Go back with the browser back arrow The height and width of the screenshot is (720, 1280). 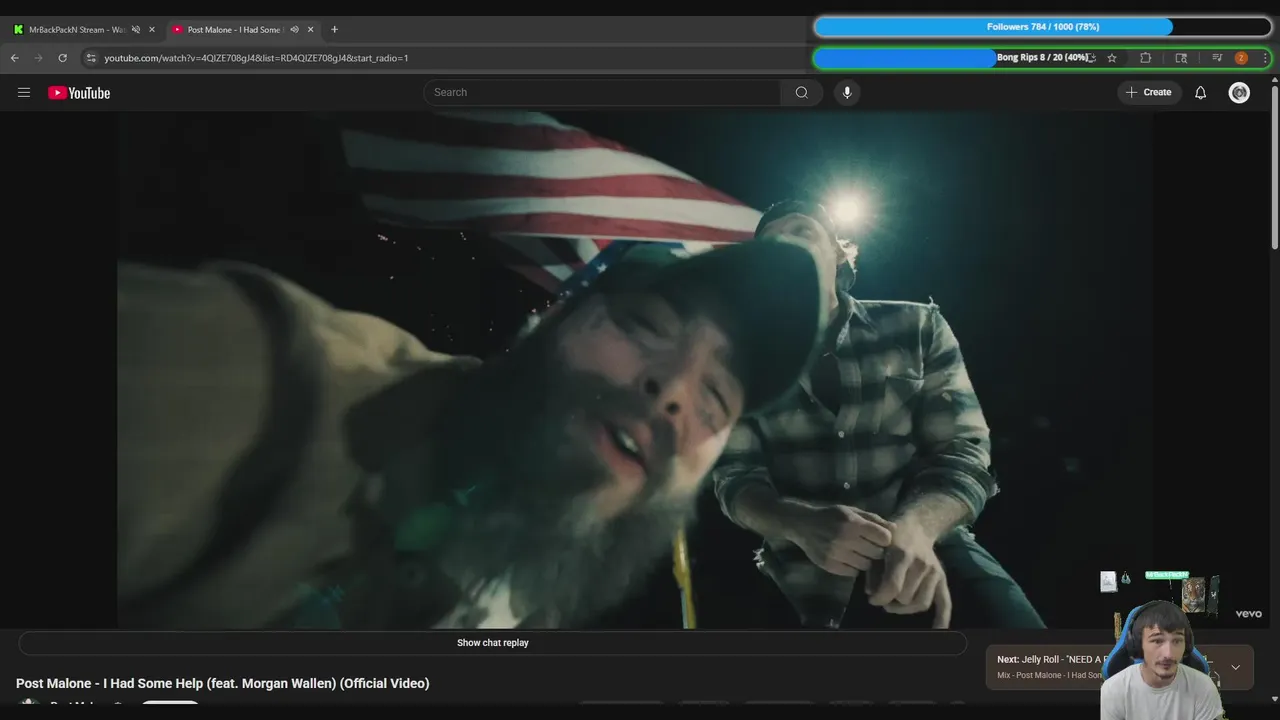14,58
